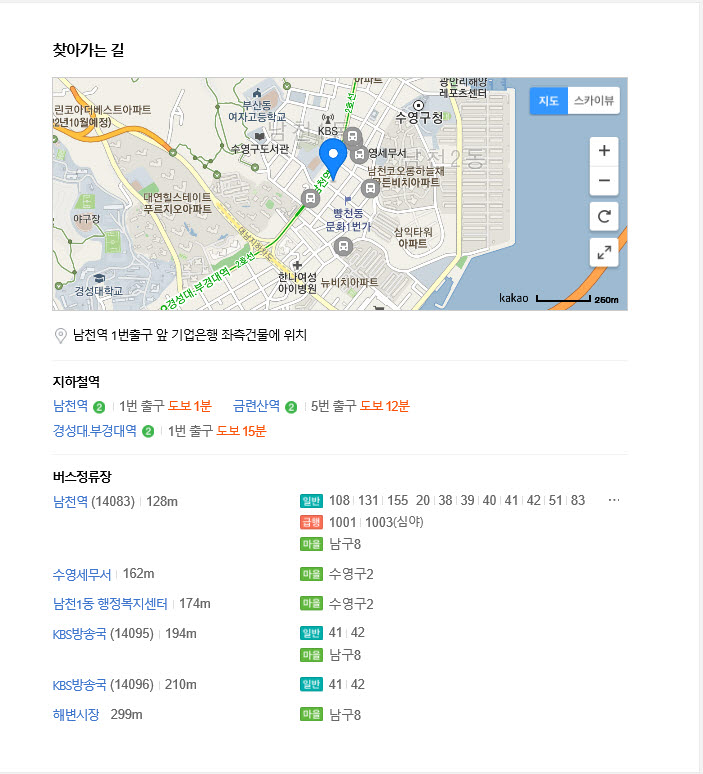This screenshot has width=703, height=774.
Task: Zoom in the map with plus button
Action: coord(604,151)
